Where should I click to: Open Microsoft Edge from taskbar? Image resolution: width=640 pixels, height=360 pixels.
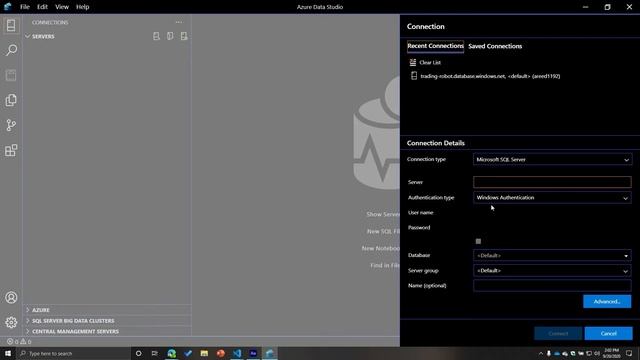171,353
